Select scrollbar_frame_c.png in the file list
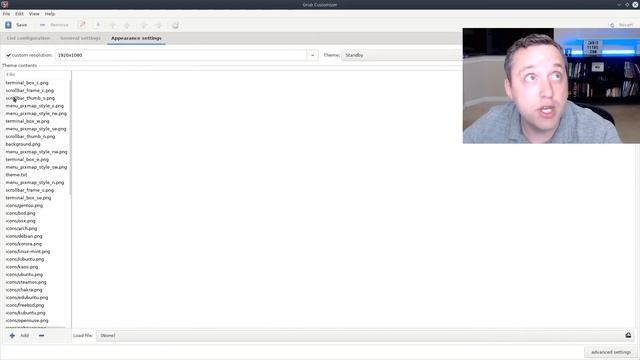The height and width of the screenshot is (360, 640). [30, 91]
